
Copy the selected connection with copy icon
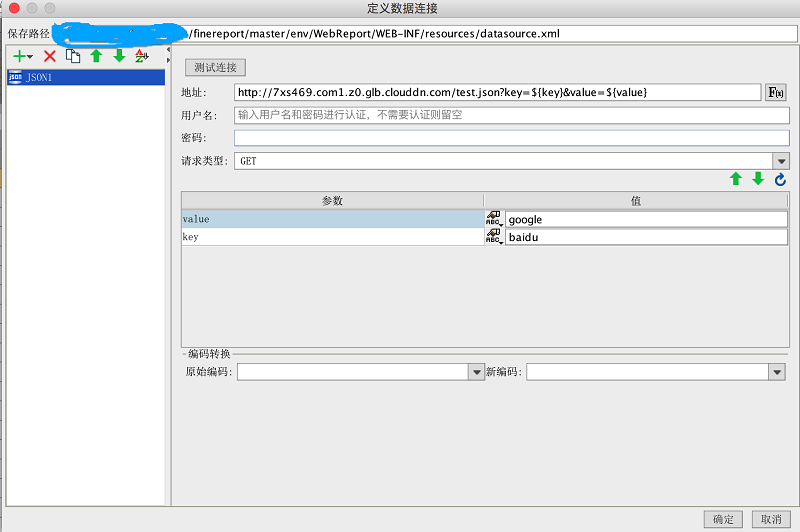[x=73, y=56]
